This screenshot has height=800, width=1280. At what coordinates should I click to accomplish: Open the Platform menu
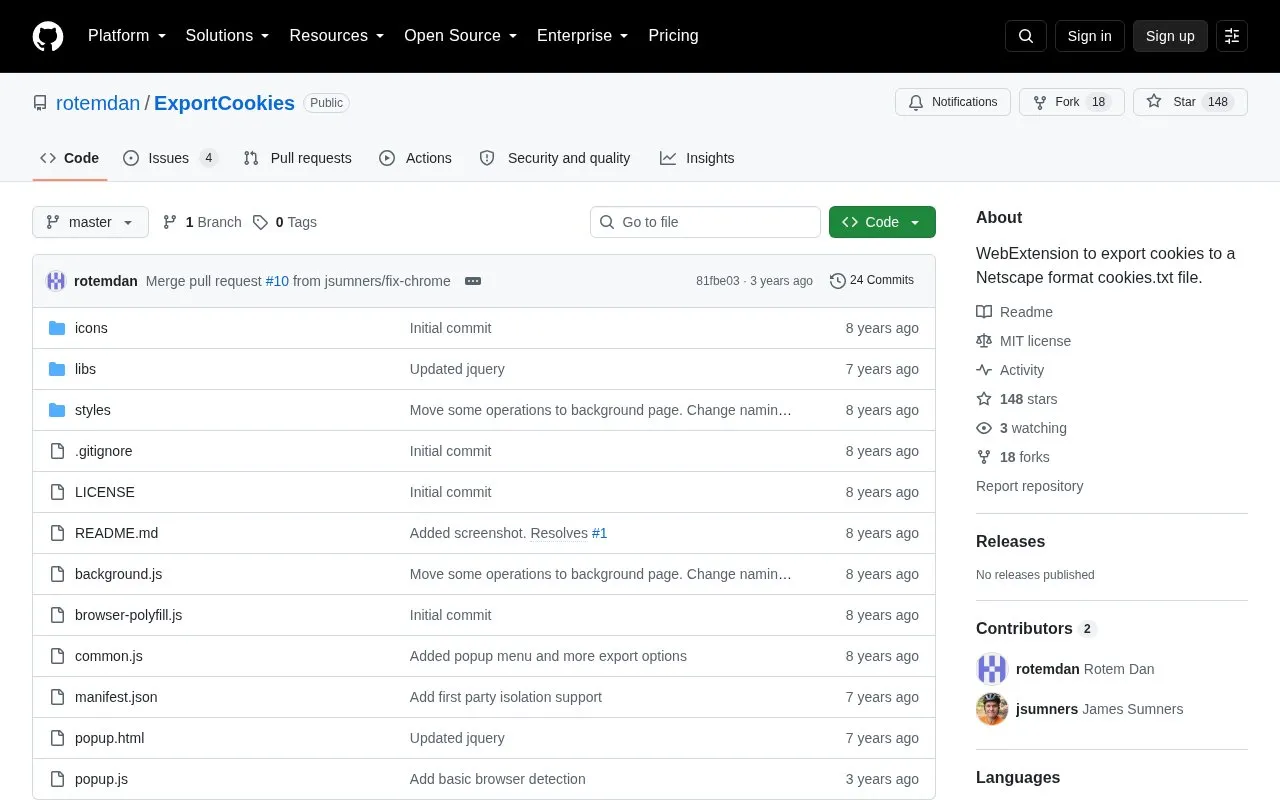pyautogui.click(x=127, y=36)
